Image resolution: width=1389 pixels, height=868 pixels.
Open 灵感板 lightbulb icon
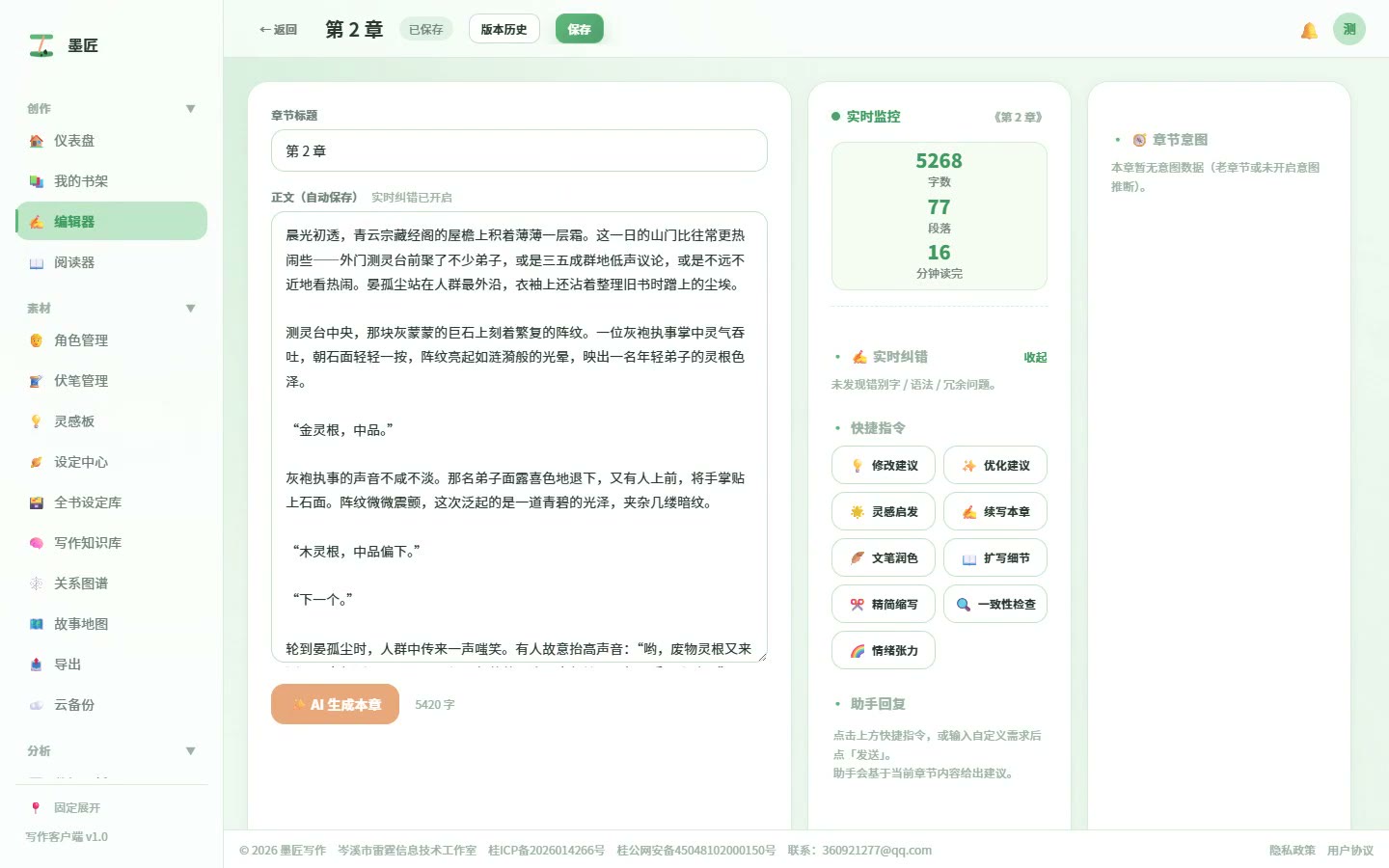pos(36,421)
